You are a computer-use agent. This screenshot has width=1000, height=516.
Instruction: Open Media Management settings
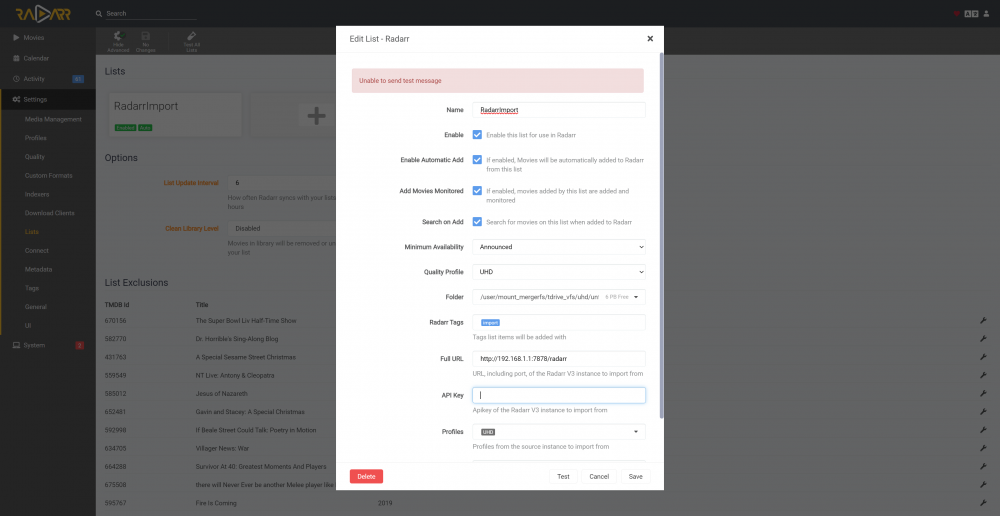point(54,119)
